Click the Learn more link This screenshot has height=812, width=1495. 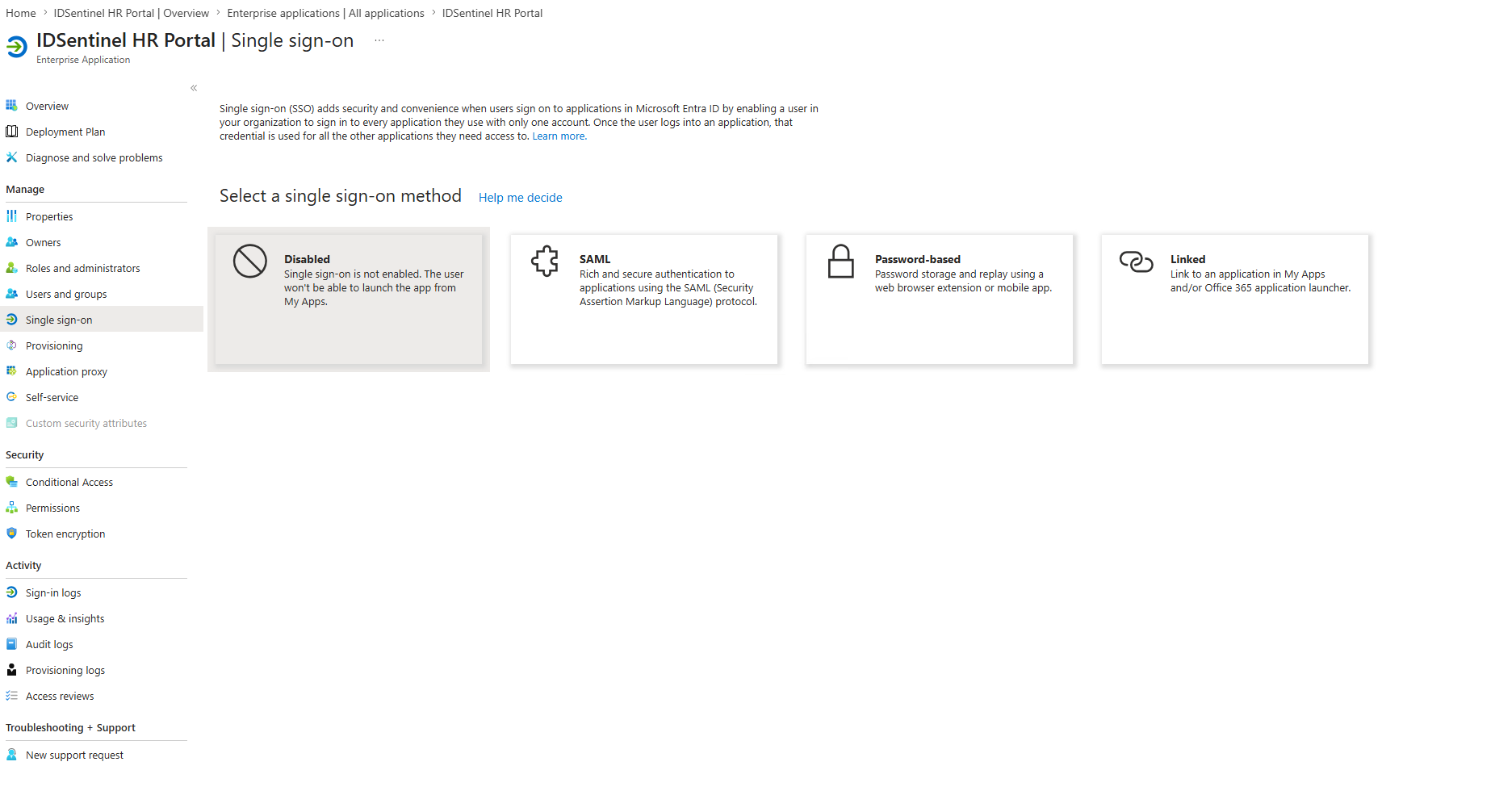[x=559, y=136]
